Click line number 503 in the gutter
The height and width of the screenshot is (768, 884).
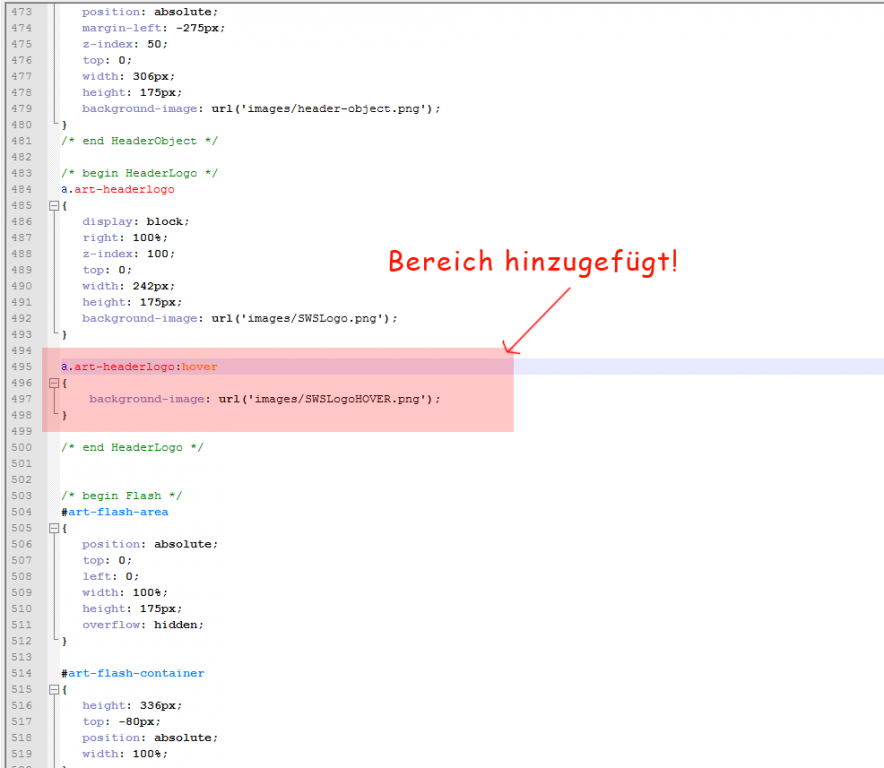20,495
